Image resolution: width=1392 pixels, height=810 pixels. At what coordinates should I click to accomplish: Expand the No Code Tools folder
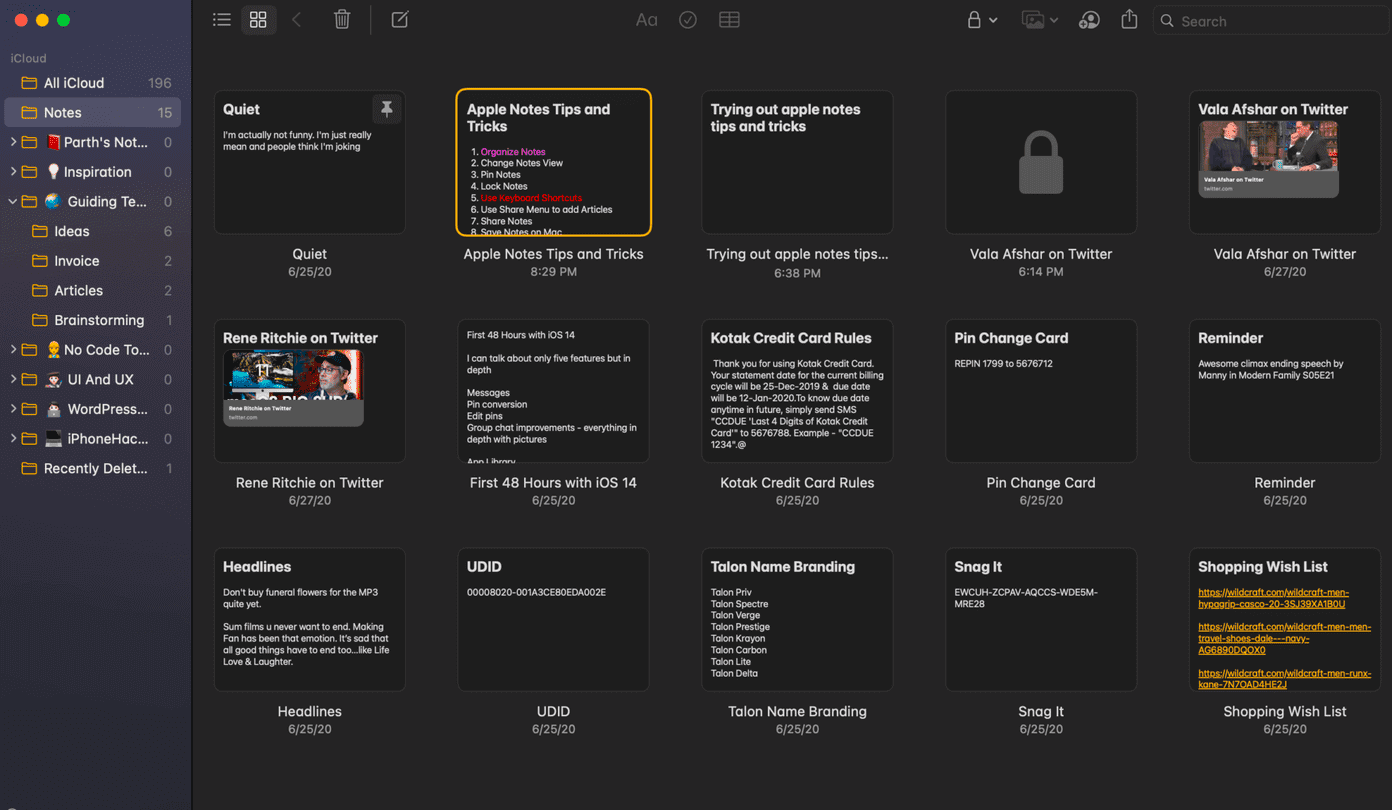coord(13,350)
